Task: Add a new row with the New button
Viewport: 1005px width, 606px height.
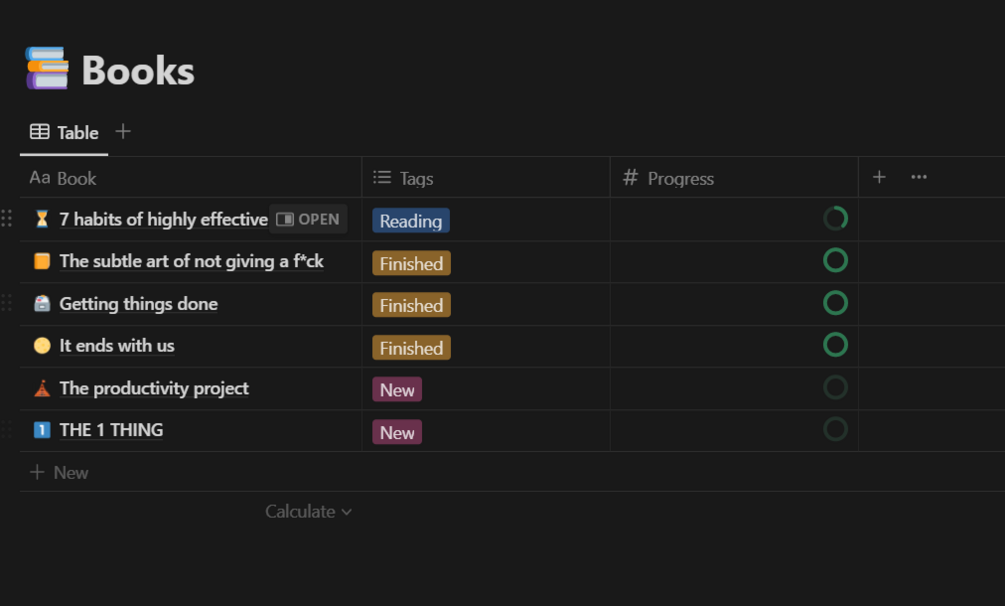Action: [60, 472]
